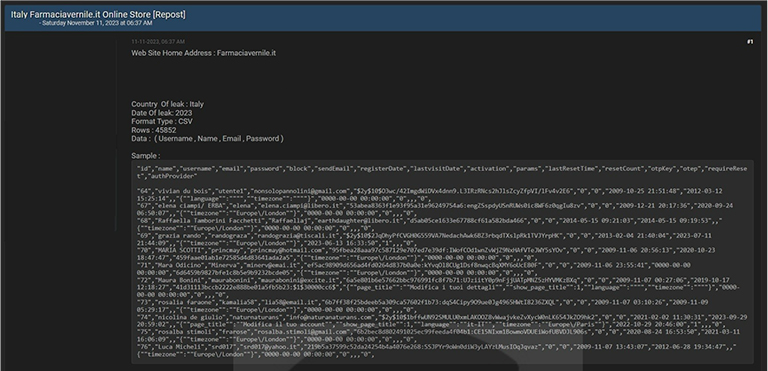The height and width of the screenshot is (371, 768).
Task: Click the thread date Saturday November 11, 2023
Action: tap(97, 23)
